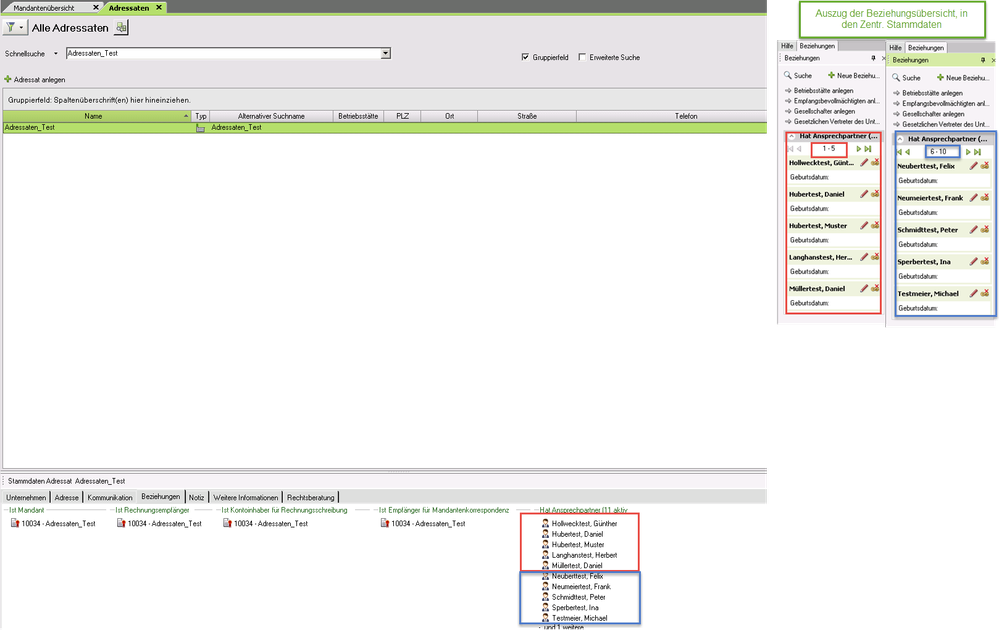Screen dimensions: 999x630
Task: Open the Kommunikation tab
Action: click(x=110, y=497)
